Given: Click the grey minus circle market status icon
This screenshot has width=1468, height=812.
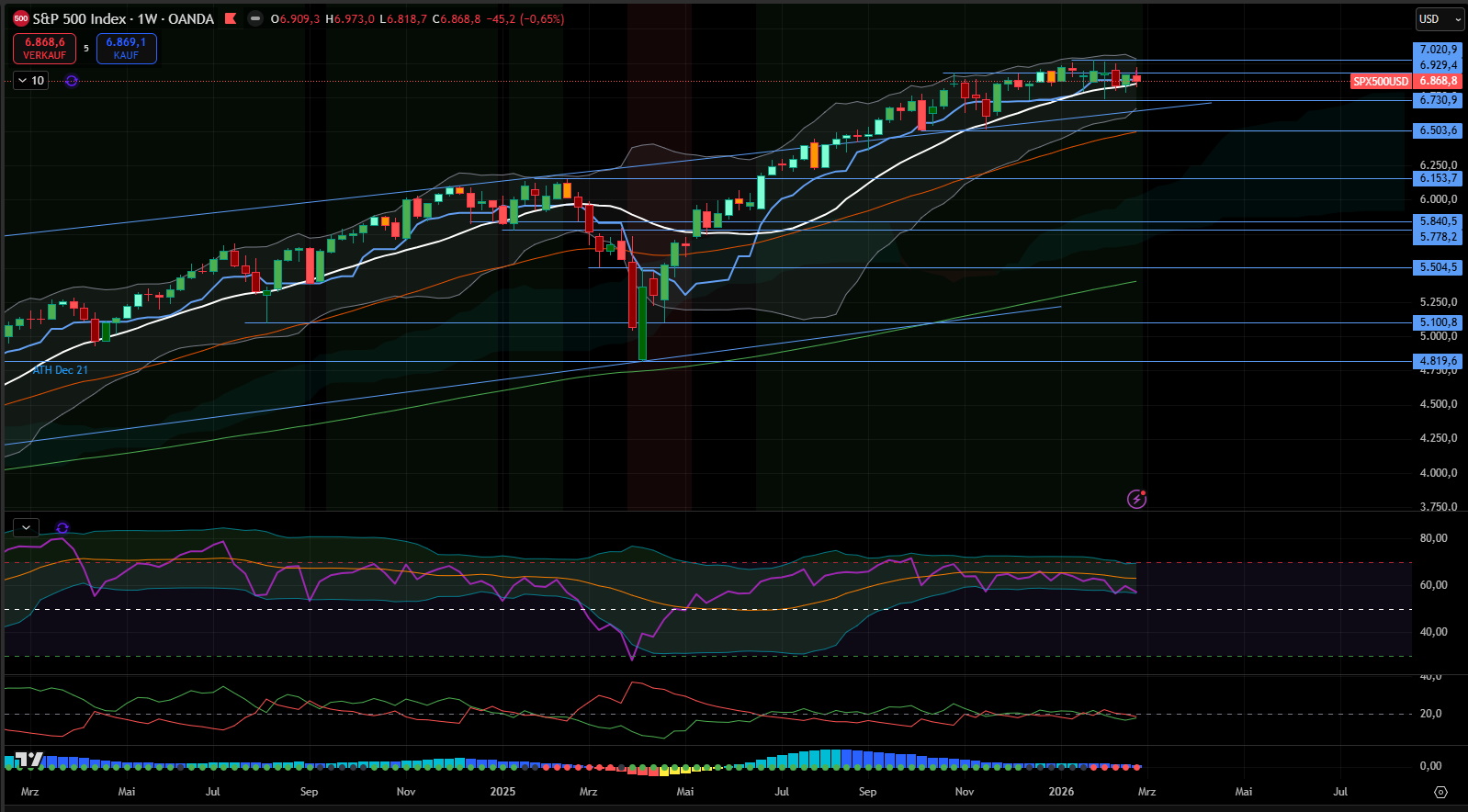Looking at the screenshot, I should [255, 18].
